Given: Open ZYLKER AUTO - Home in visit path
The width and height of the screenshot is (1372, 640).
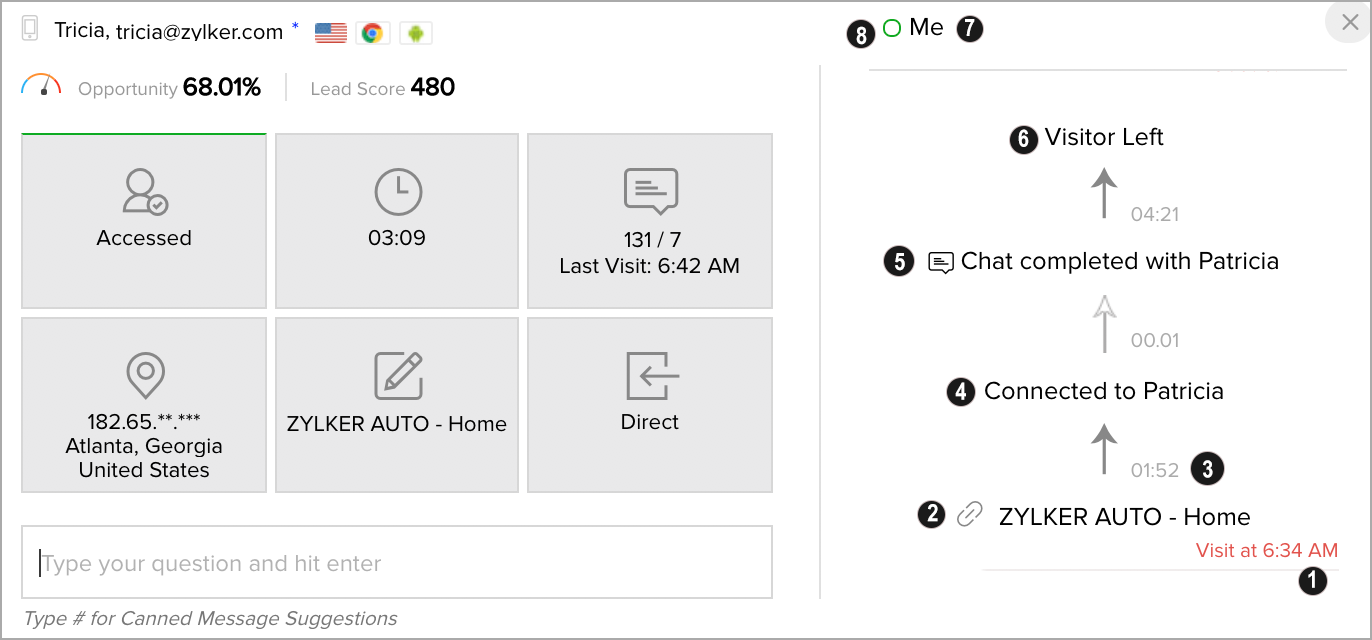Looking at the screenshot, I should (x=1124, y=517).
